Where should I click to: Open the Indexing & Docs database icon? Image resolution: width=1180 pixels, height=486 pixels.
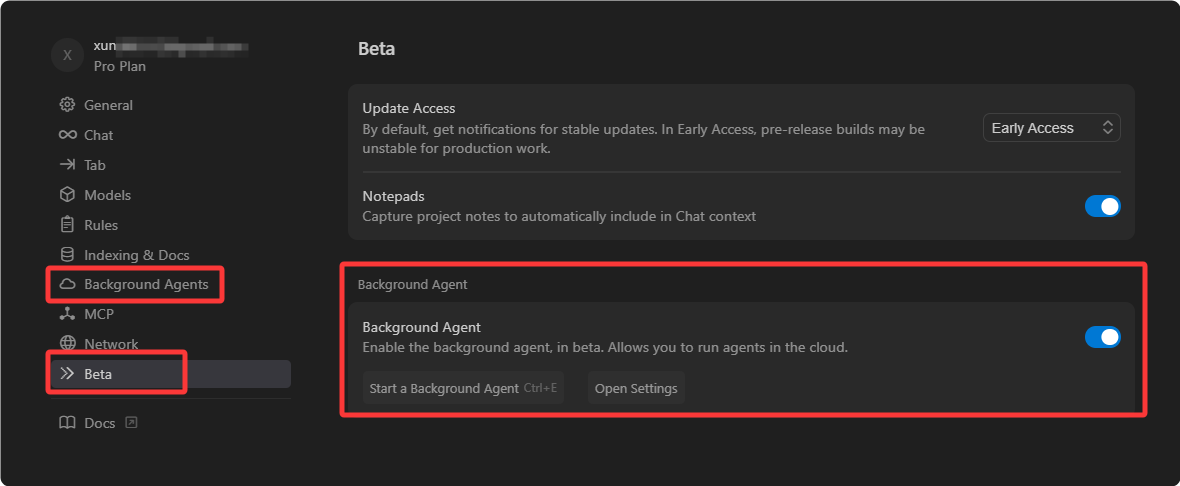tap(68, 255)
